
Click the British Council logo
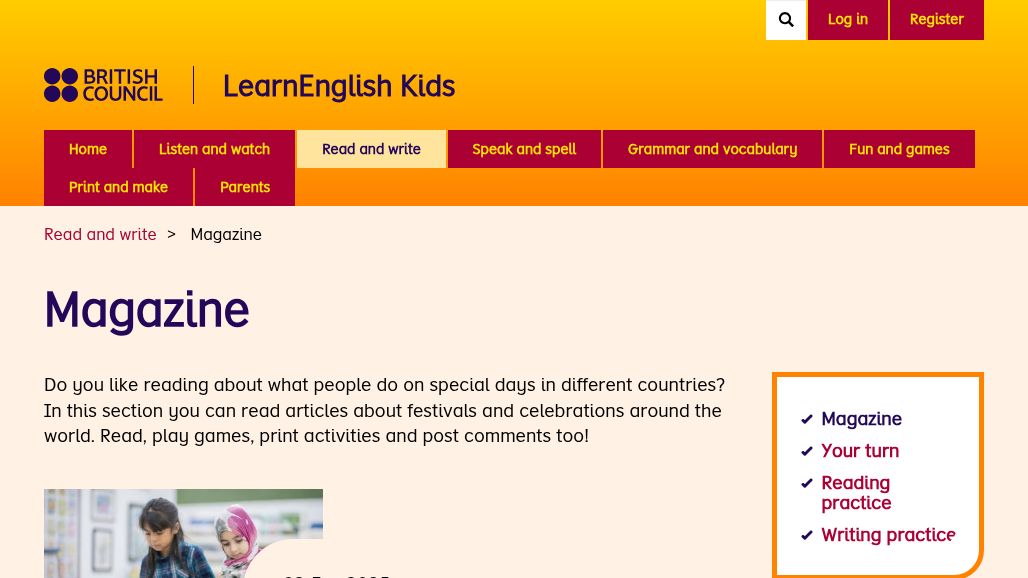click(103, 85)
